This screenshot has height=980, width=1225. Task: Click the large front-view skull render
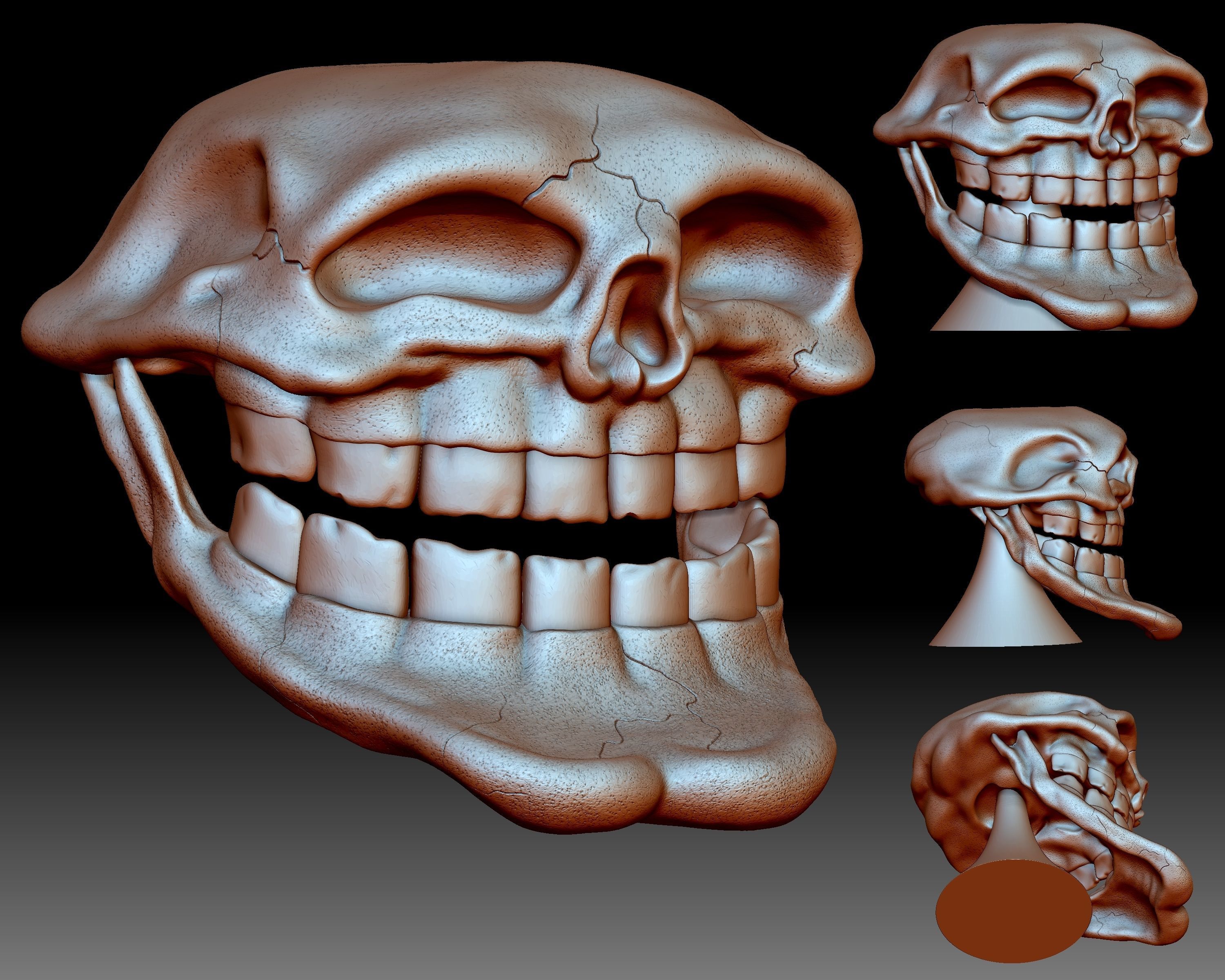pos(448,448)
